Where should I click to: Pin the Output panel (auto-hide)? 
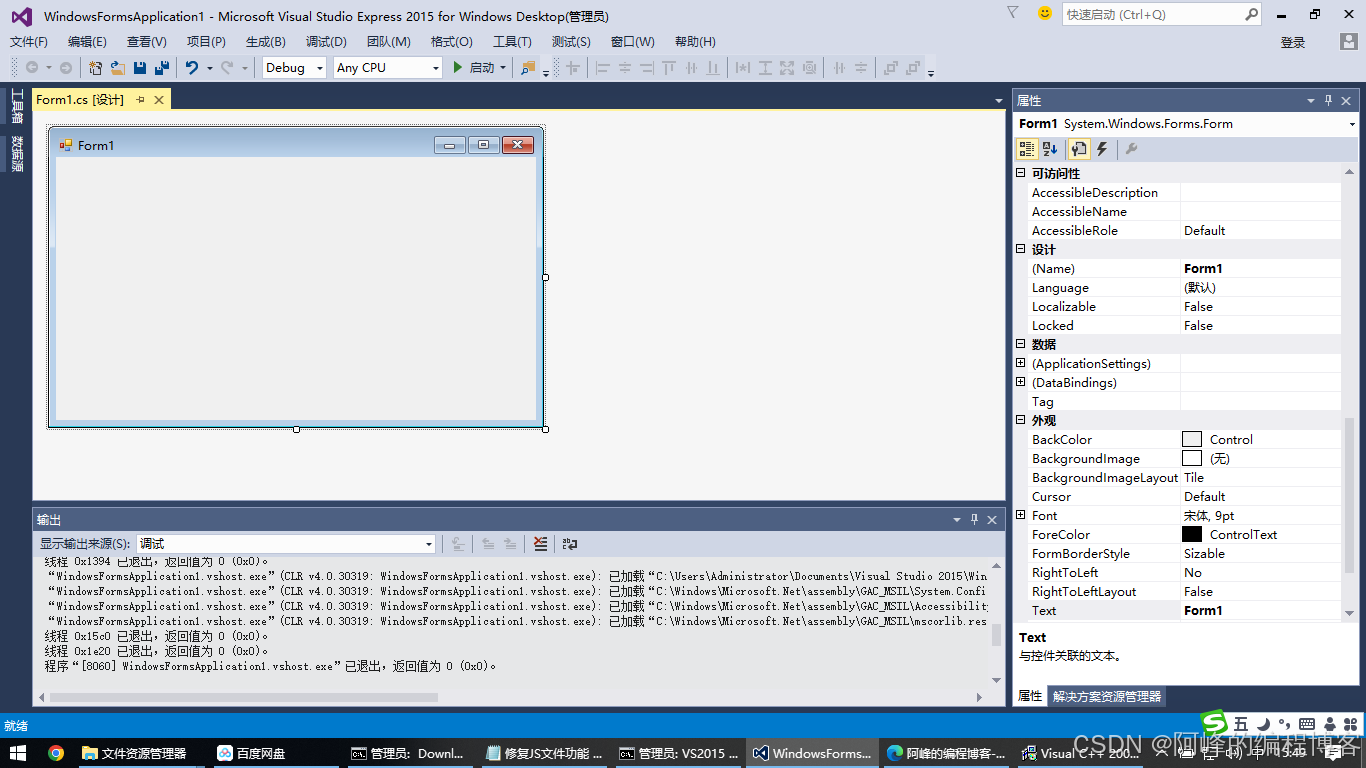point(975,519)
